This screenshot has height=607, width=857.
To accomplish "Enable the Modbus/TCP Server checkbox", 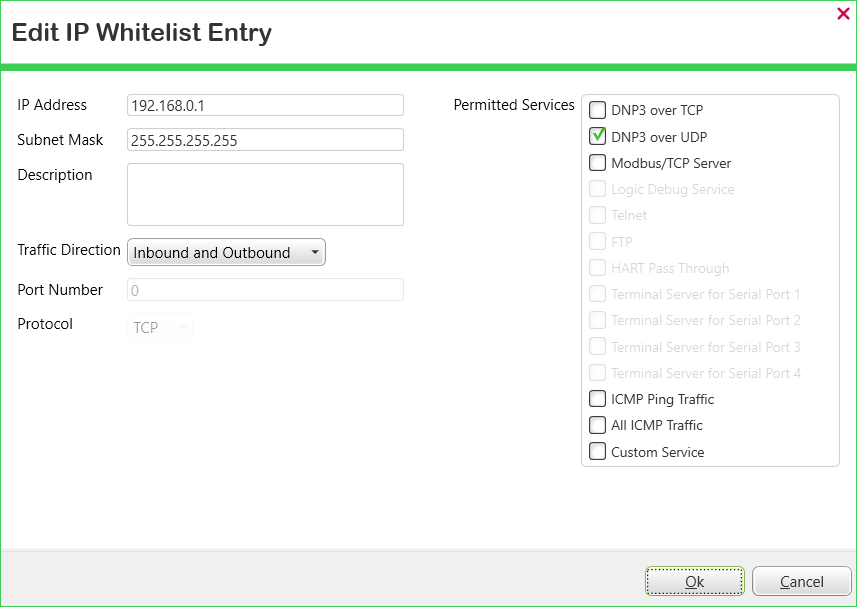I will point(598,163).
